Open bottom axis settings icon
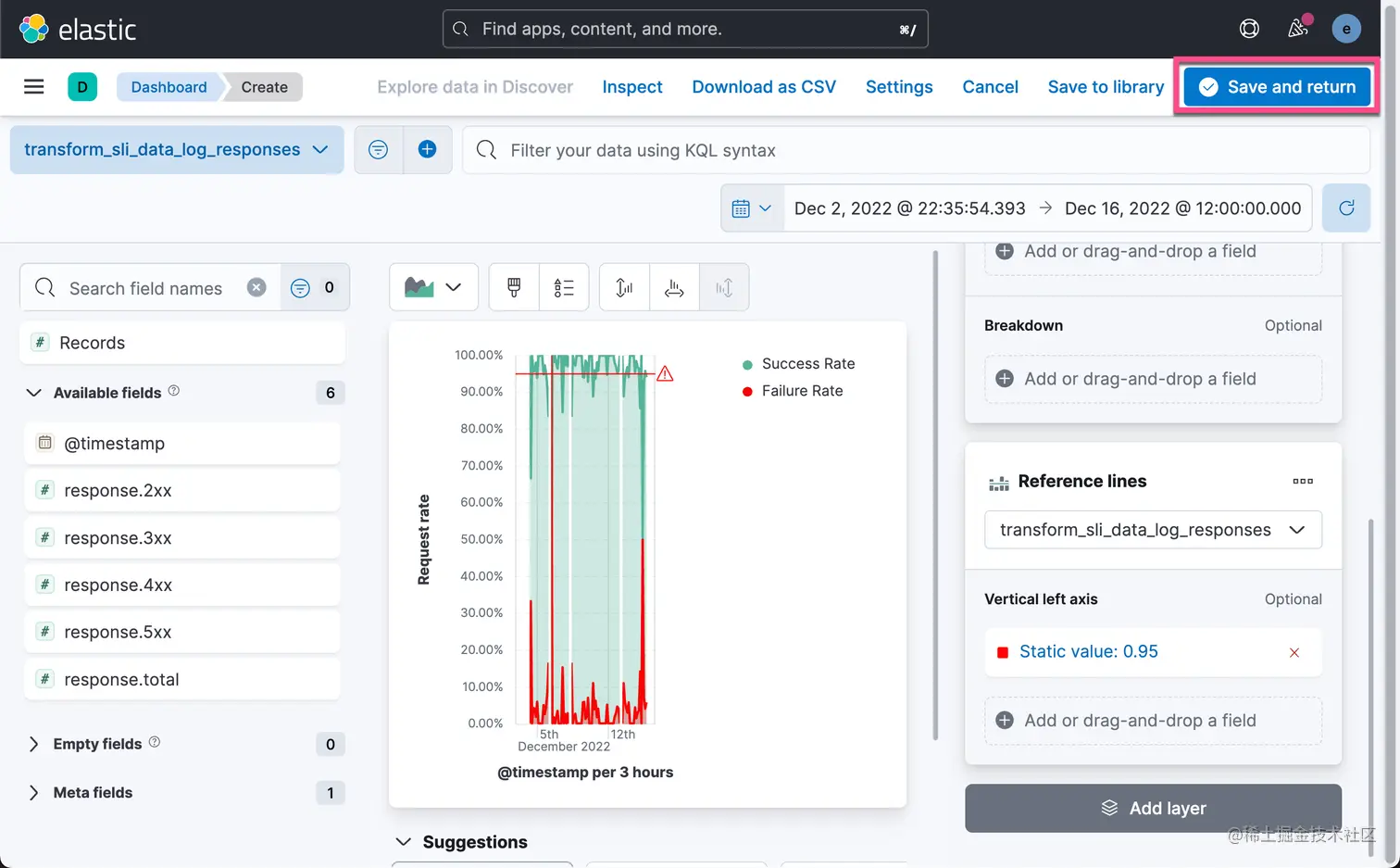 pos(674,287)
